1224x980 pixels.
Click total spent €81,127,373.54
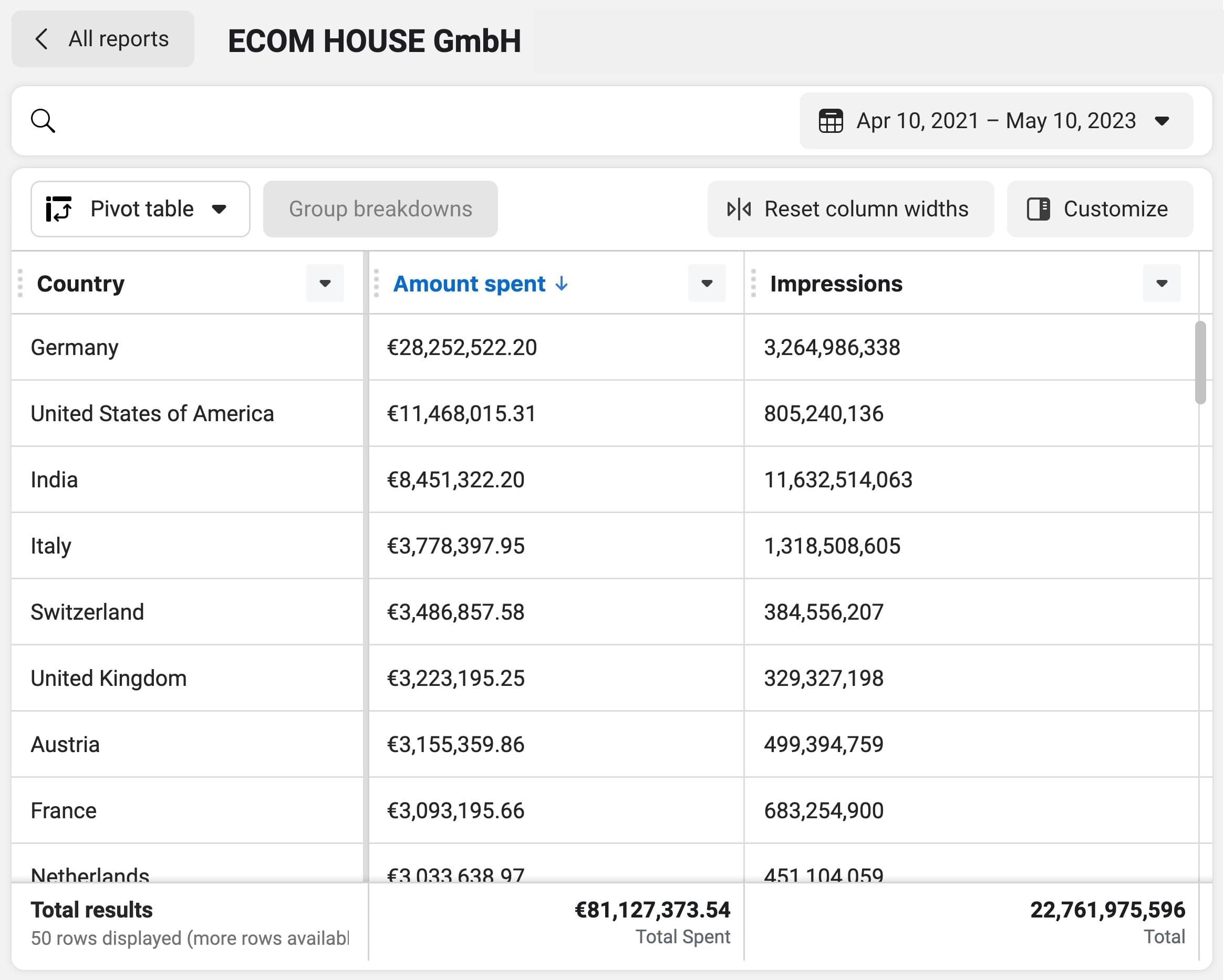(x=652, y=910)
